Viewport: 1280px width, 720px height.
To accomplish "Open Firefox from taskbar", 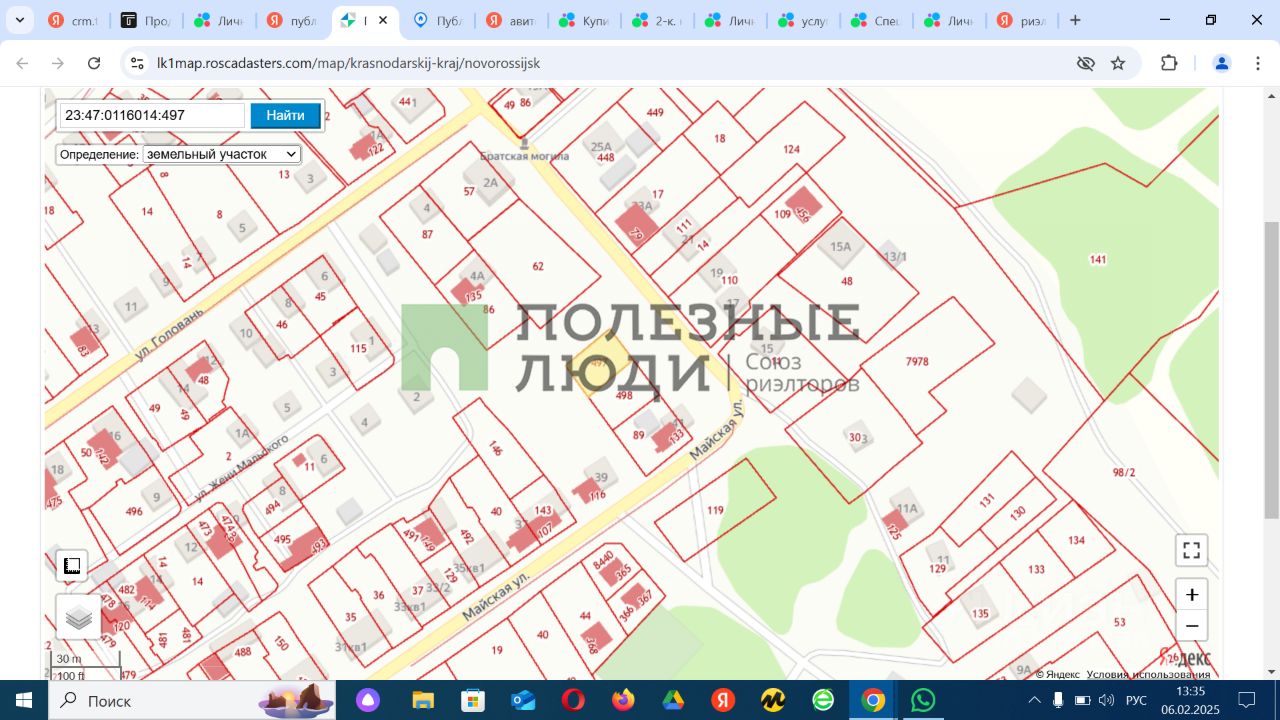I will tap(623, 700).
